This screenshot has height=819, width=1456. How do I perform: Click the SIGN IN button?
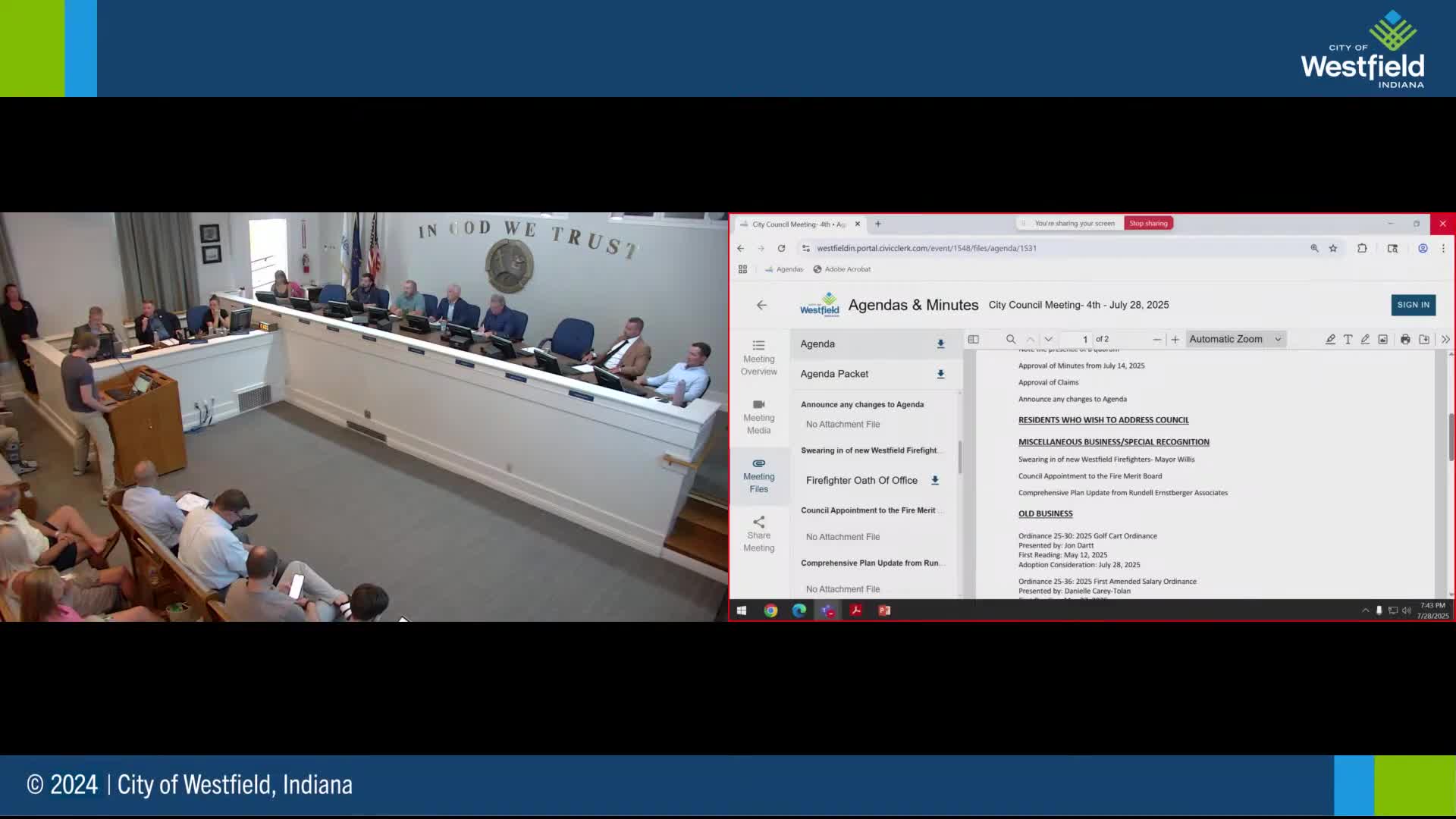(x=1413, y=305)
